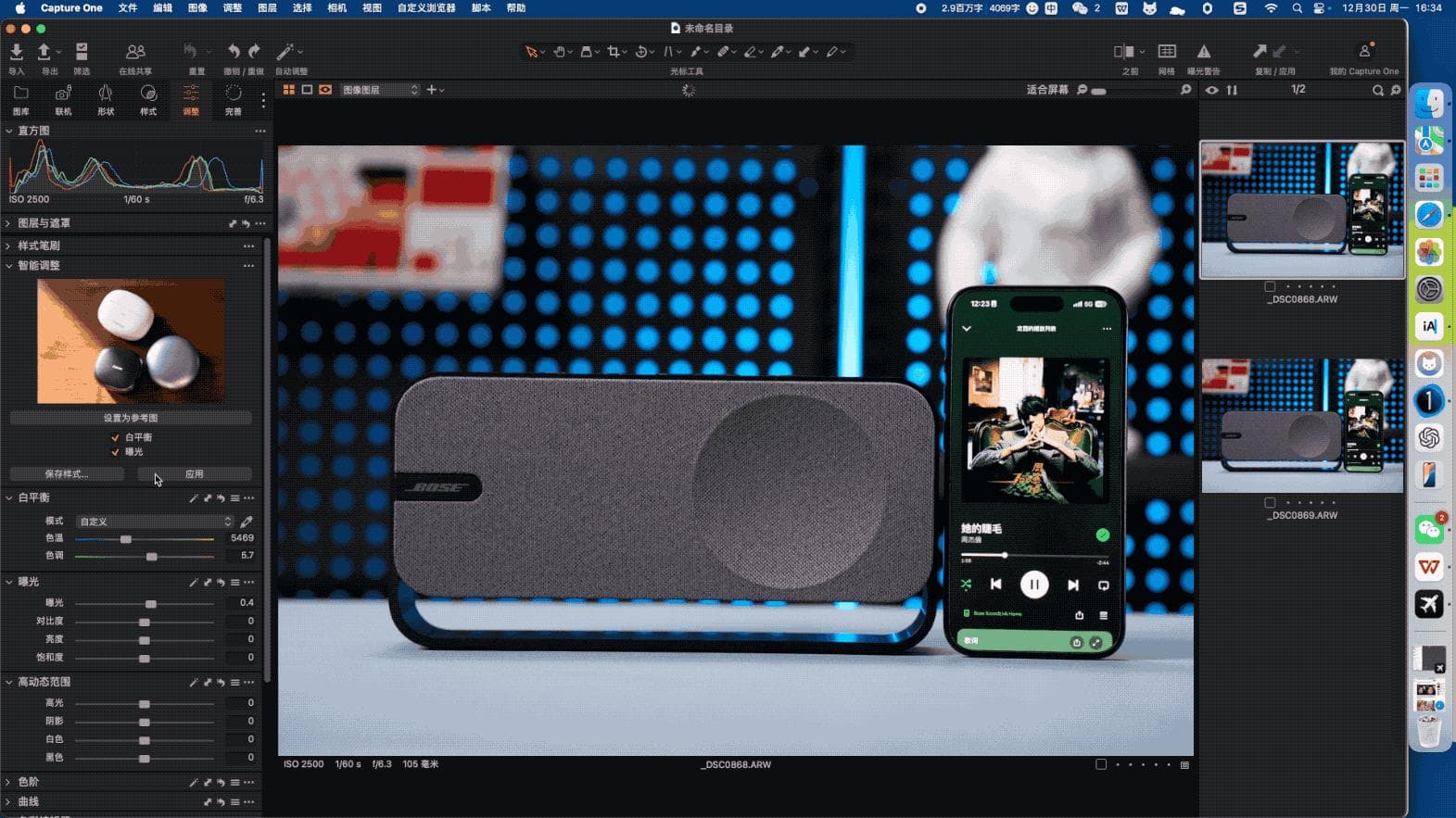This screenshot has width=1456, height=818.
Task: Open the 在线共享 online sharing icon
Action: (x=135, y=53)
